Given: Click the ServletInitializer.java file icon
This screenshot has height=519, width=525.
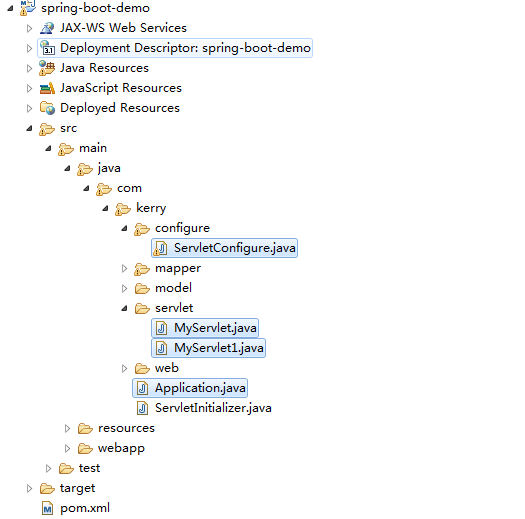Looking at the screenshot, I should click(143, 409).
